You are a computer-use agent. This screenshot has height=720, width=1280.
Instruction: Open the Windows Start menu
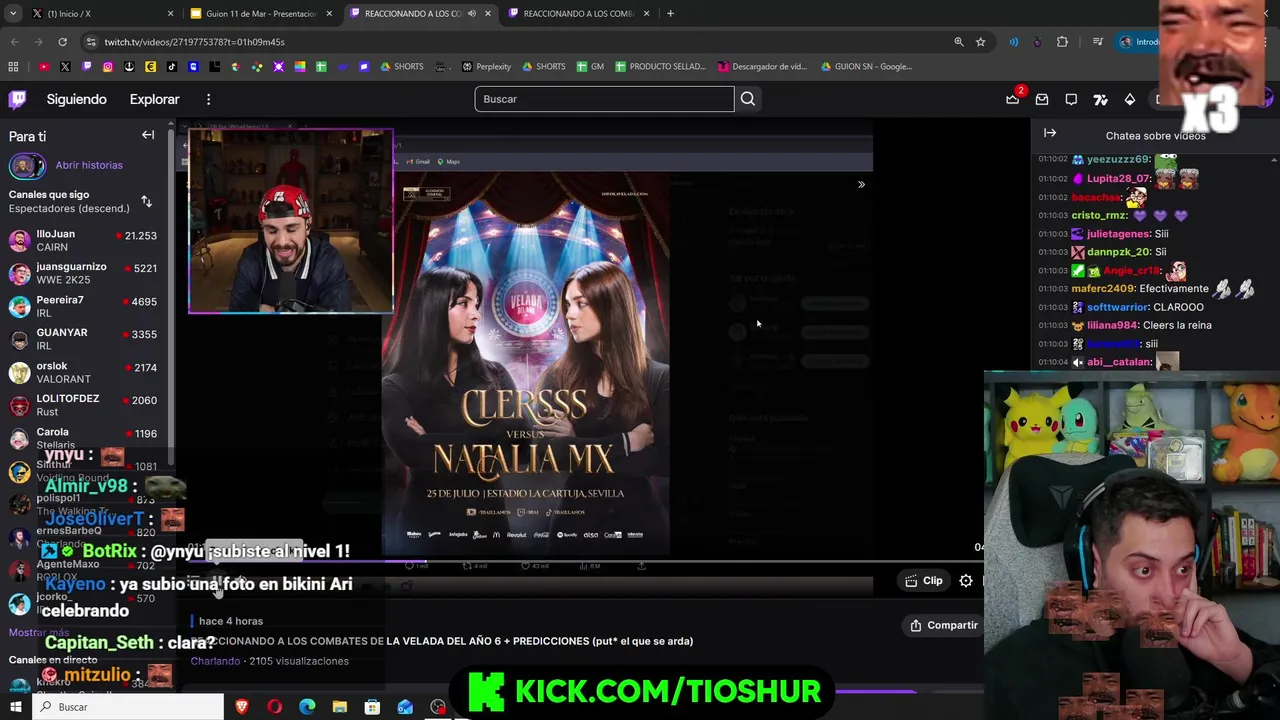coord(15,707)
